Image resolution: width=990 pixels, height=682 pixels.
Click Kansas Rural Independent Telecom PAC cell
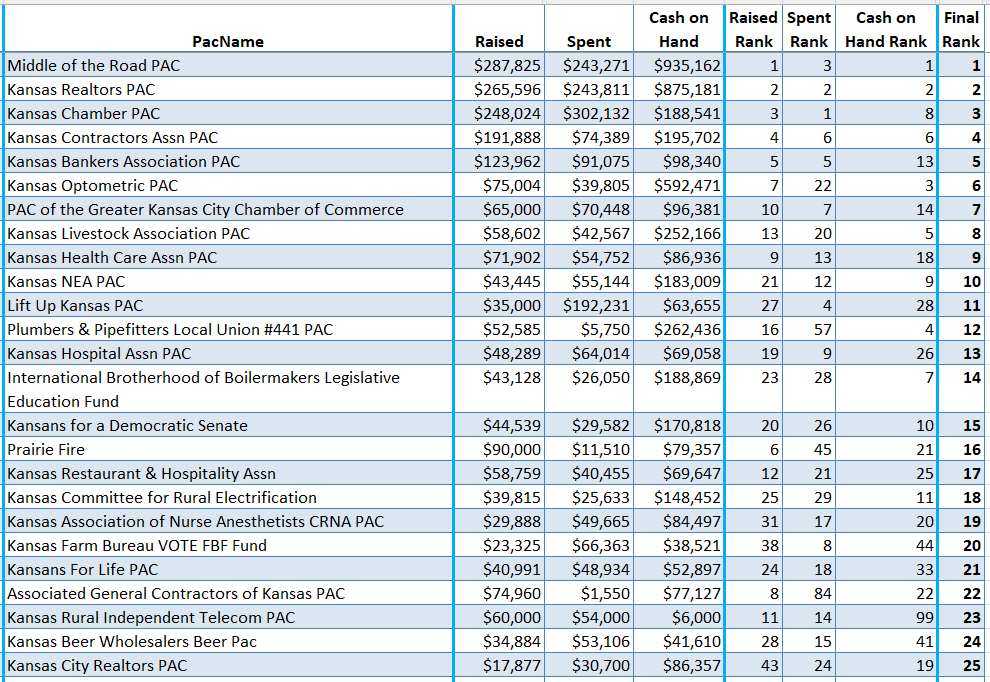tap(228, 617)
